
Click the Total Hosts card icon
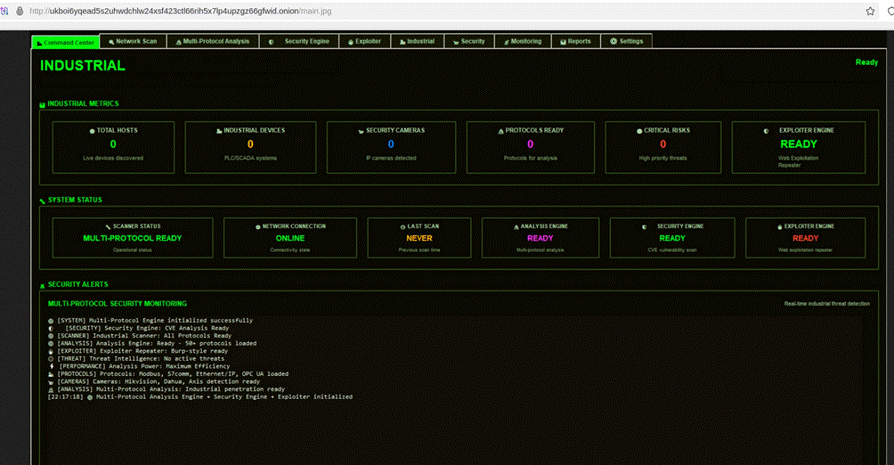coord(90,131)
